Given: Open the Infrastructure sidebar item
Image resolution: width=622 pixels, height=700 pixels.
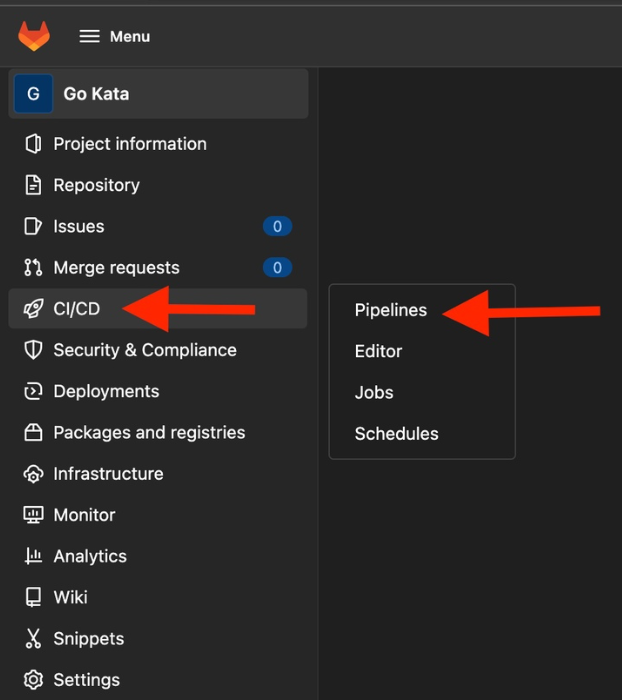Looking at the screenshot, I should (x=108, y=474).
